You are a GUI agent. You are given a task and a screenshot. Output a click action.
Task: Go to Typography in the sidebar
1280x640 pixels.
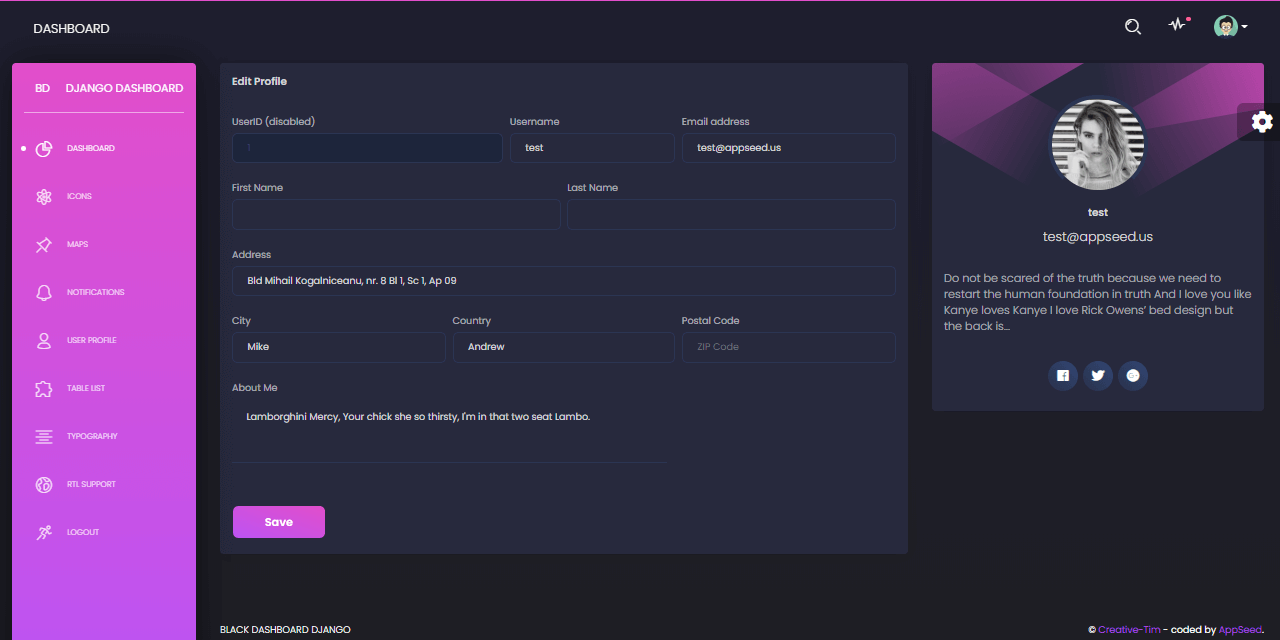[x=91, y=437]
